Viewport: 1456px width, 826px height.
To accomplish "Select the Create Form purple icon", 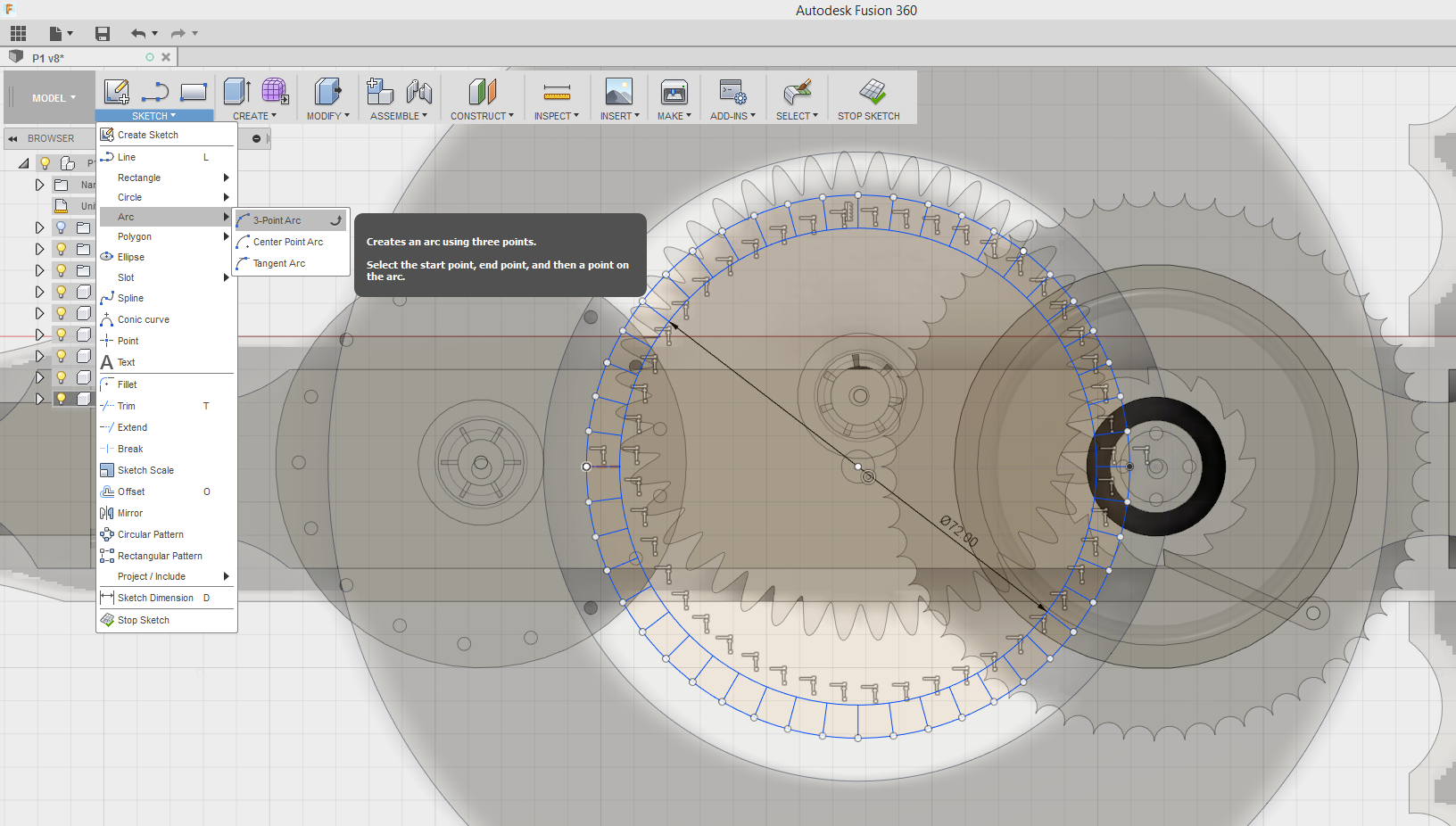I will coord(275,92).
